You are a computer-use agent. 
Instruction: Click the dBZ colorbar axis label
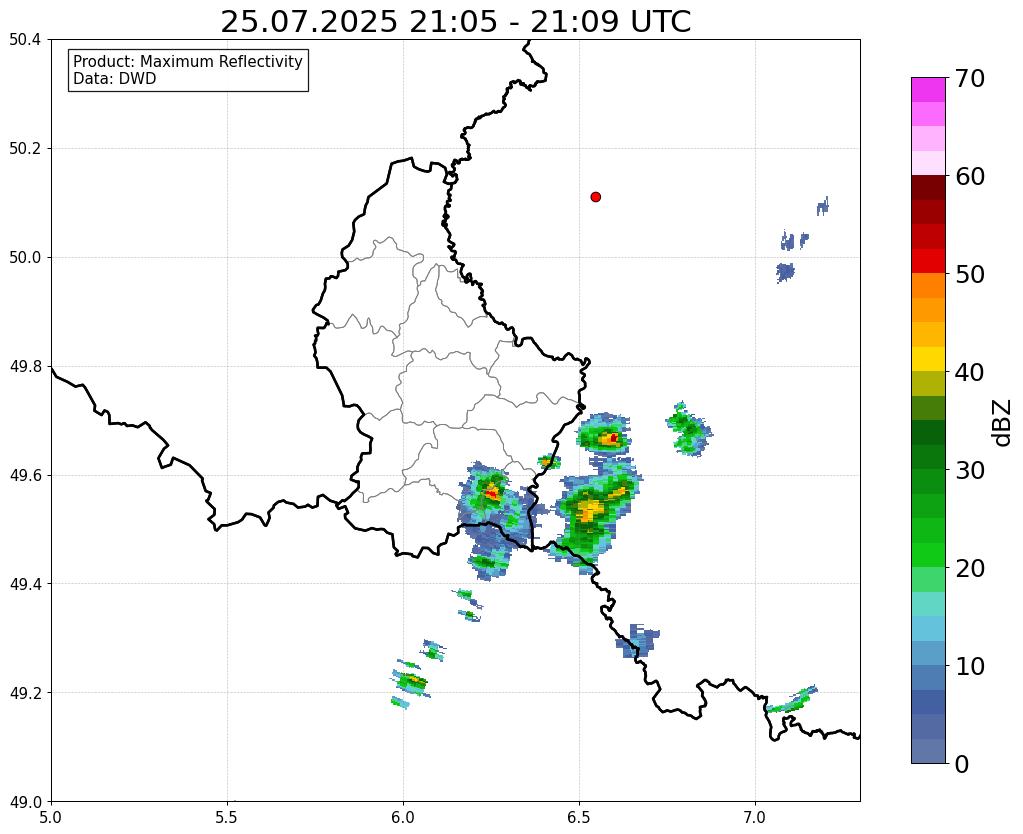click(x=1003, y=422)
